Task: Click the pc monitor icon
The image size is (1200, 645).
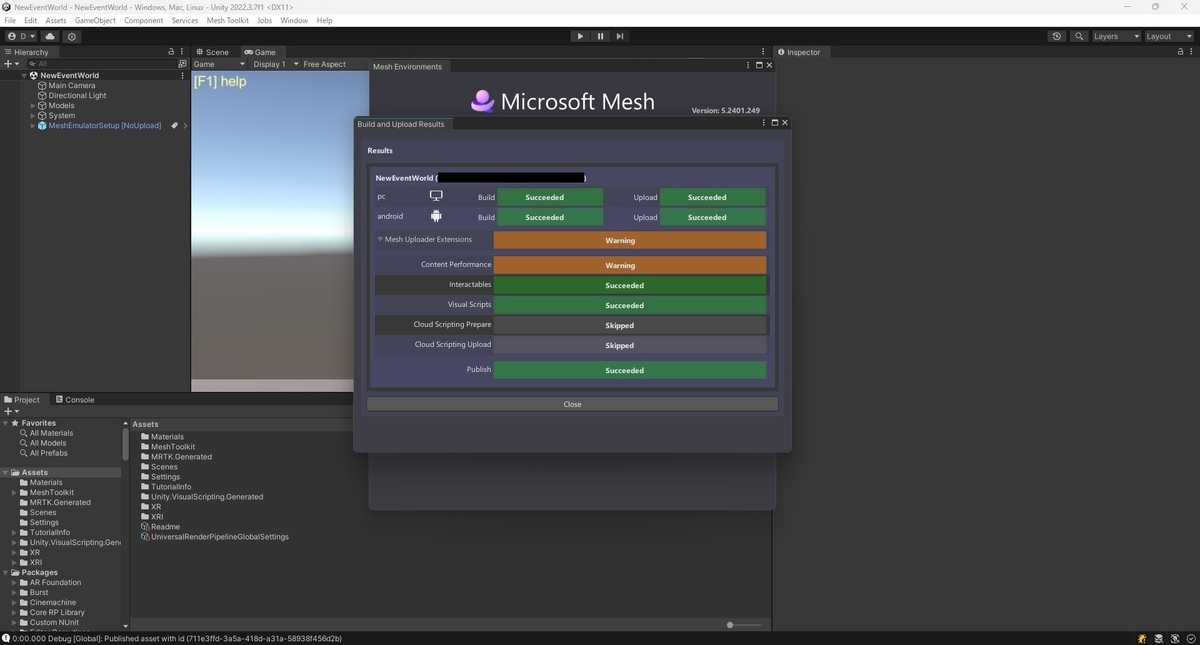Action: (436, 196)
